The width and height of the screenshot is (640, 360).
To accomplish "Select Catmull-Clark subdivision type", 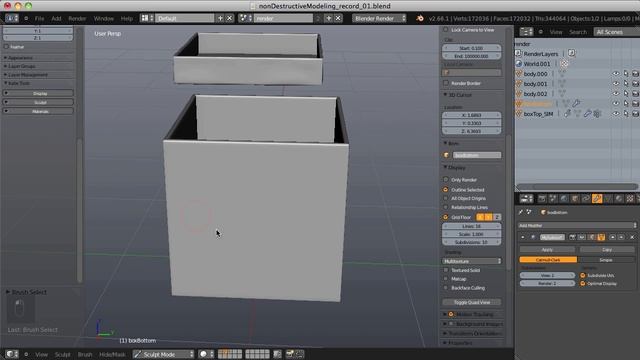I will point(548,260).
